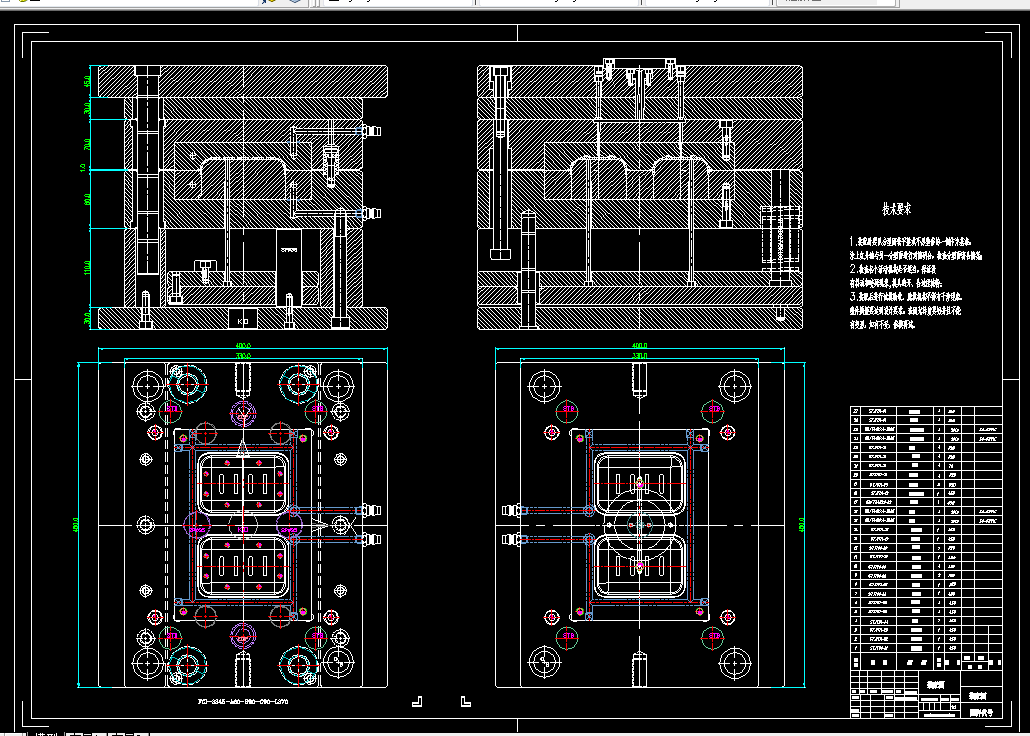The image size is (1030, 736).
Task: Select the "70.0" vertical dimension value
Action: (87, 145)
